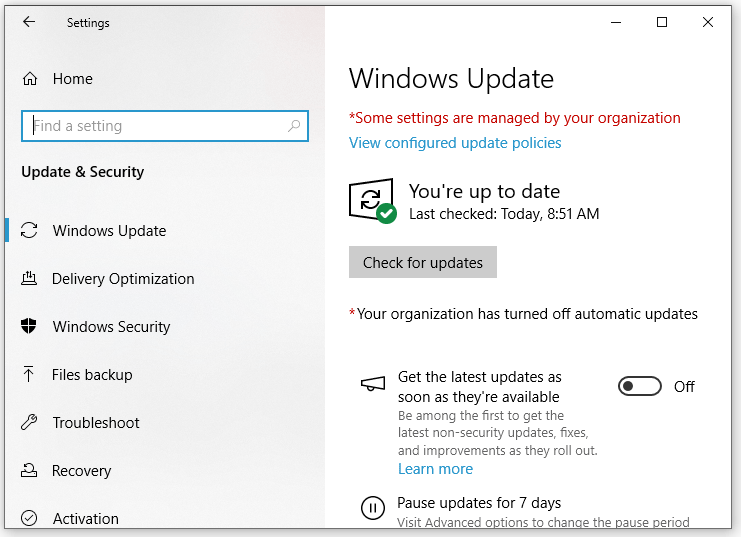Click the Recovery icon in sidebar
741x537 pixels.
click(x=29, y=470)
